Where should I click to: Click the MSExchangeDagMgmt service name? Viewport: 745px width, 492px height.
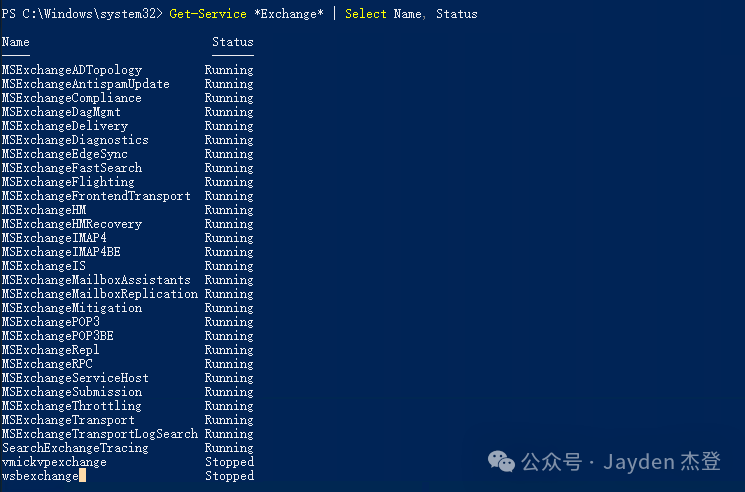pos(61,112)
